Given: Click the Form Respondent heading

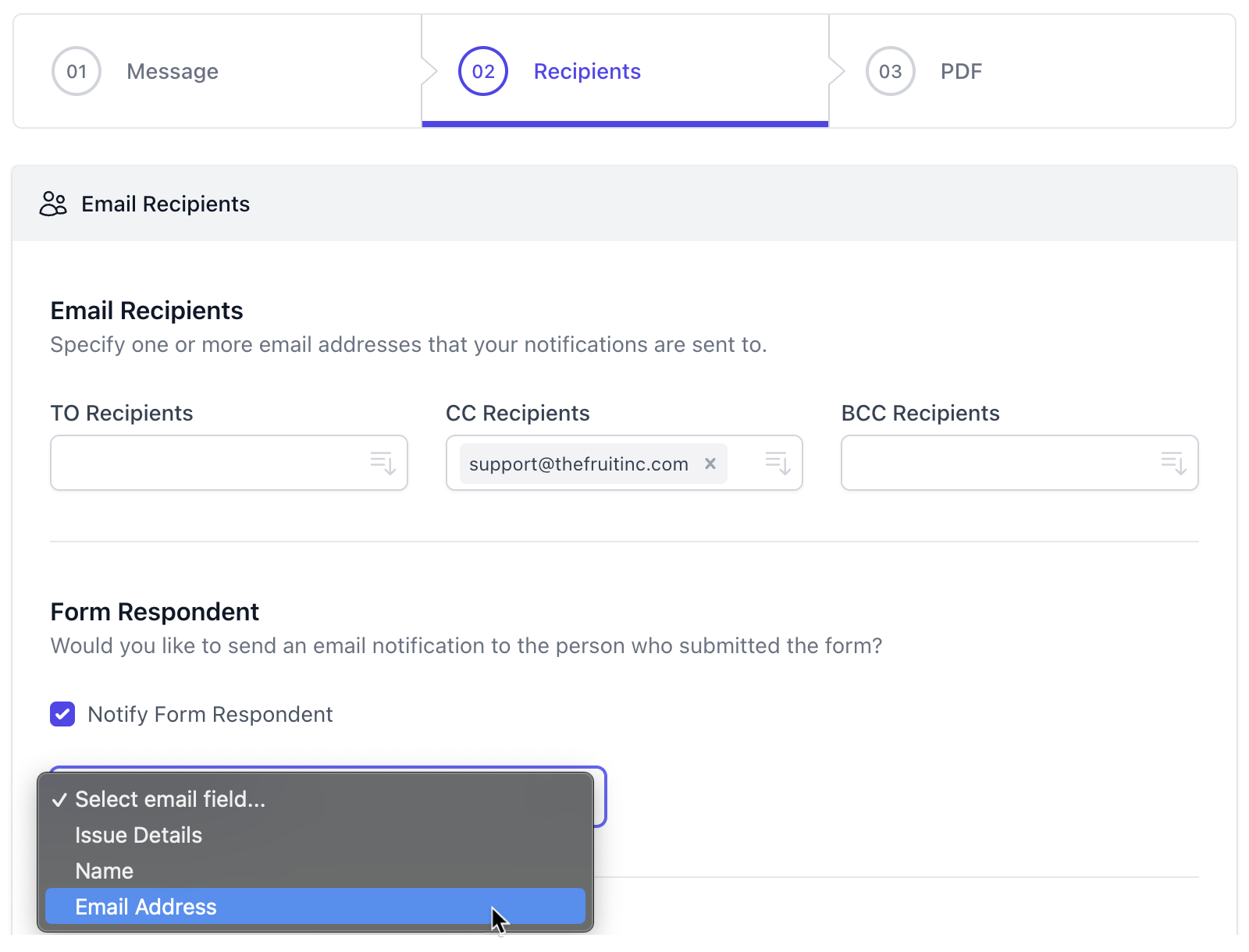Looking at the screenshot, I should point(154,612).
